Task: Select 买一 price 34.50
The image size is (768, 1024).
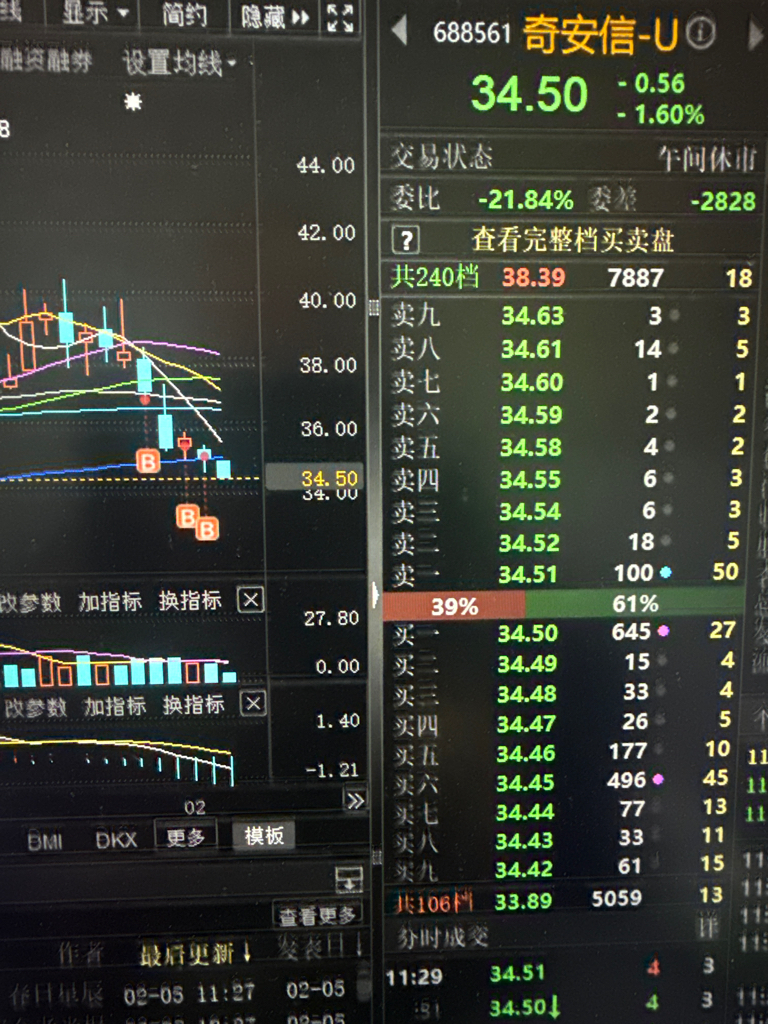Action: point(528,633)
